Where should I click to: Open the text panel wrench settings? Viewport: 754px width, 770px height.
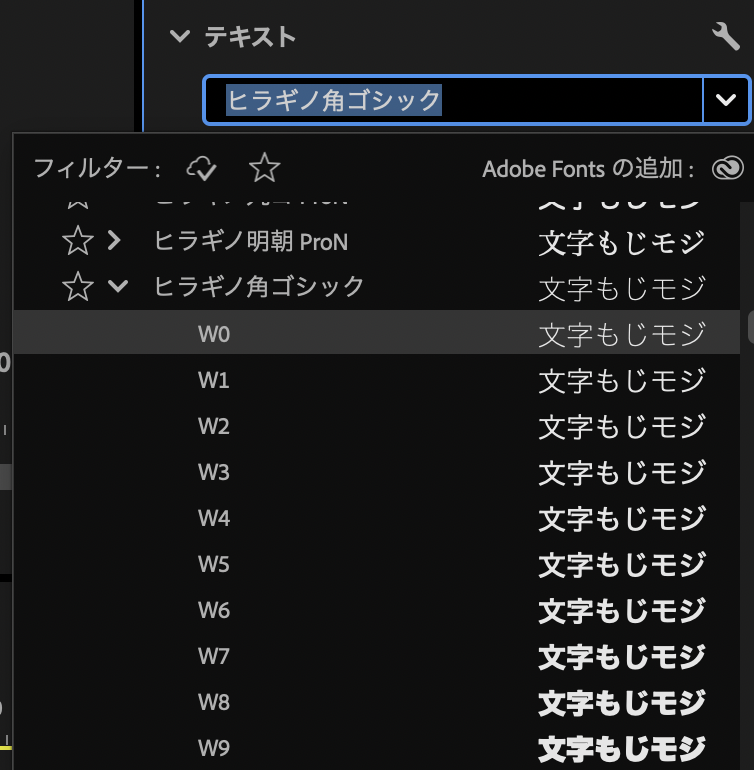coord(726,36)
